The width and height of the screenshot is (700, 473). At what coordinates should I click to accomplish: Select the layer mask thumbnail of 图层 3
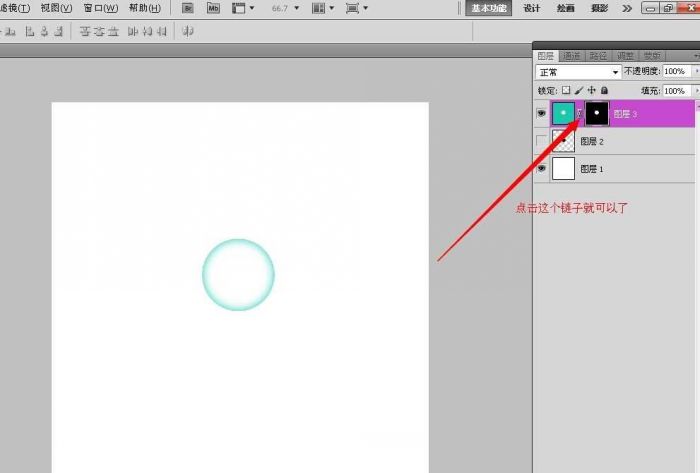[597, 114]
